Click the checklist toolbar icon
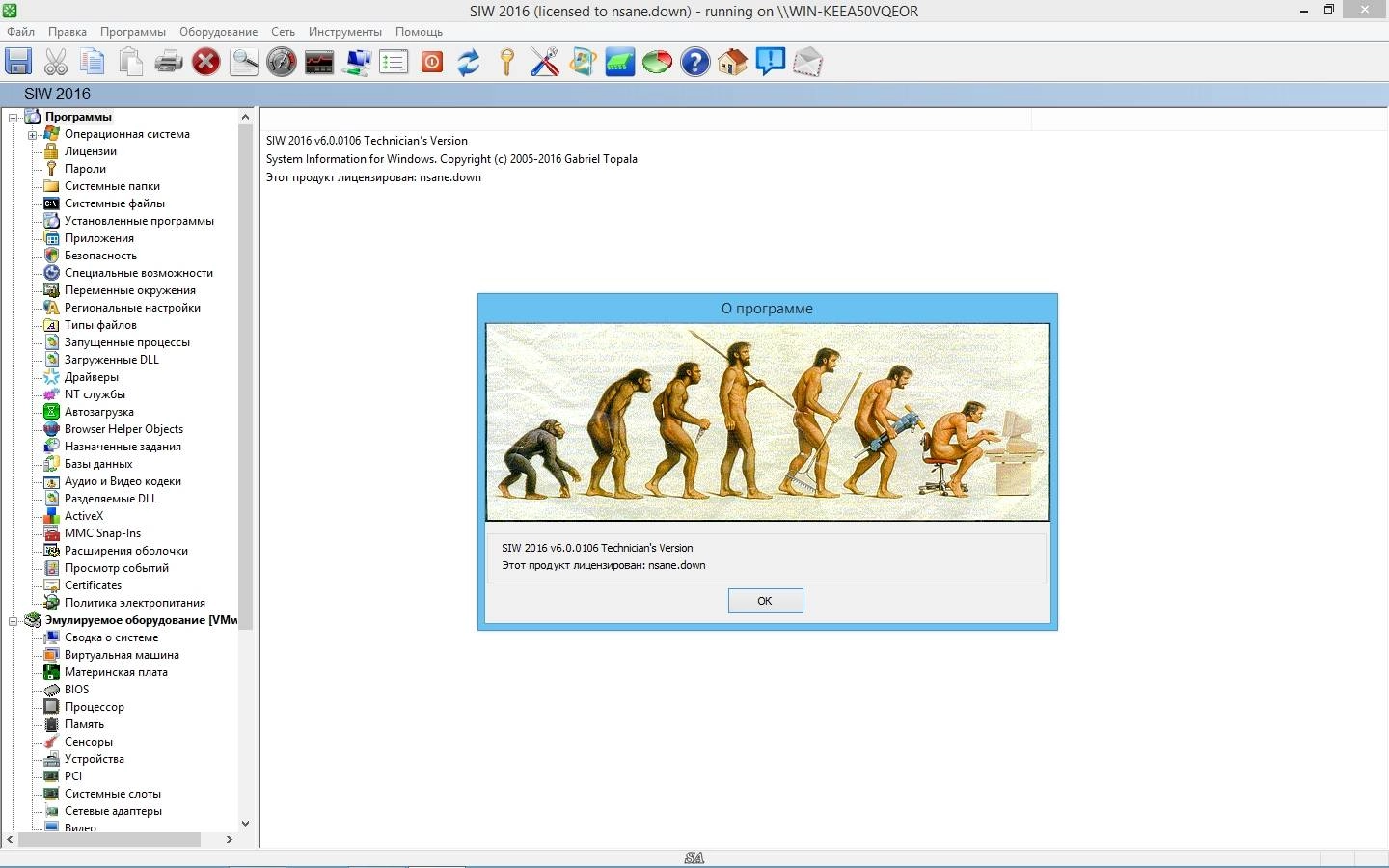Image resolution: width=1389 pixels, height=868 pixels. [x=394, y=63]
